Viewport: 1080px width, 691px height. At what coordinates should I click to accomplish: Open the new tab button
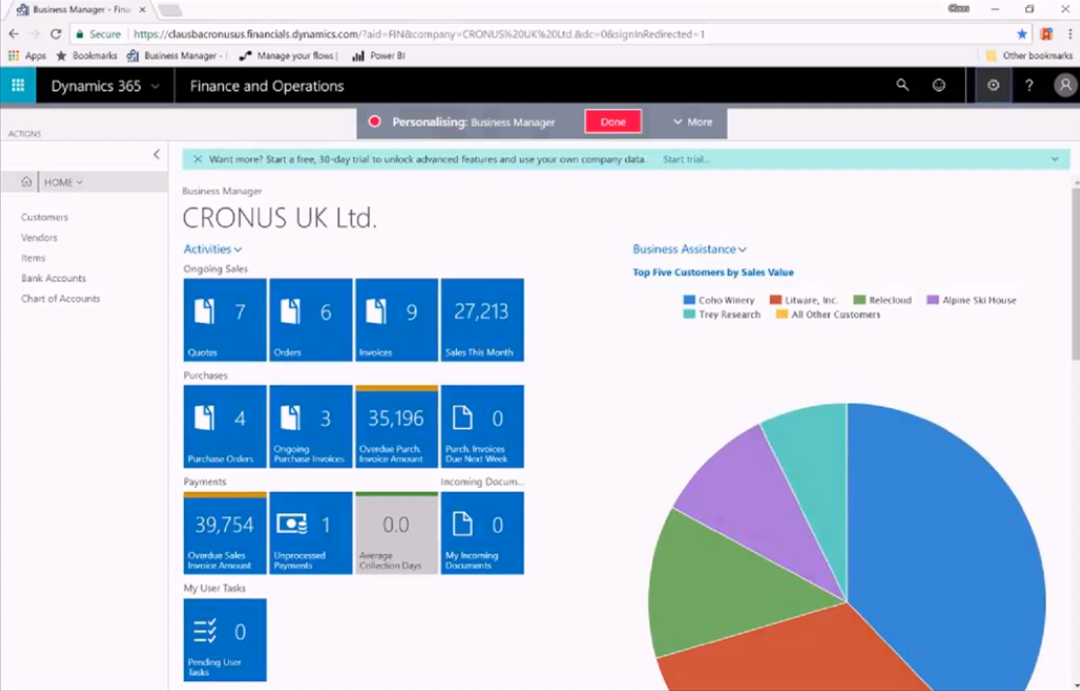pos(169,10)
